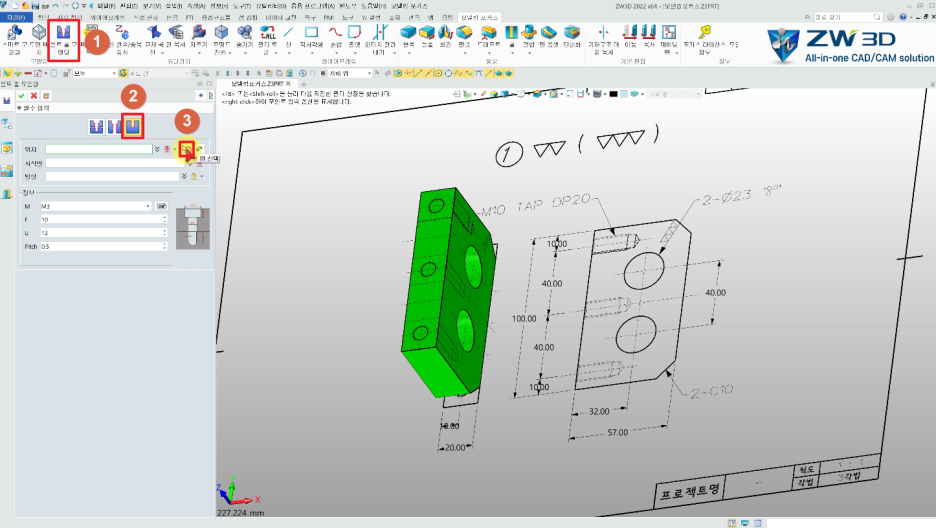Screen dimensions: 936x528
Task: Expand the direction field double-chevron
Action: pos(184,176)
